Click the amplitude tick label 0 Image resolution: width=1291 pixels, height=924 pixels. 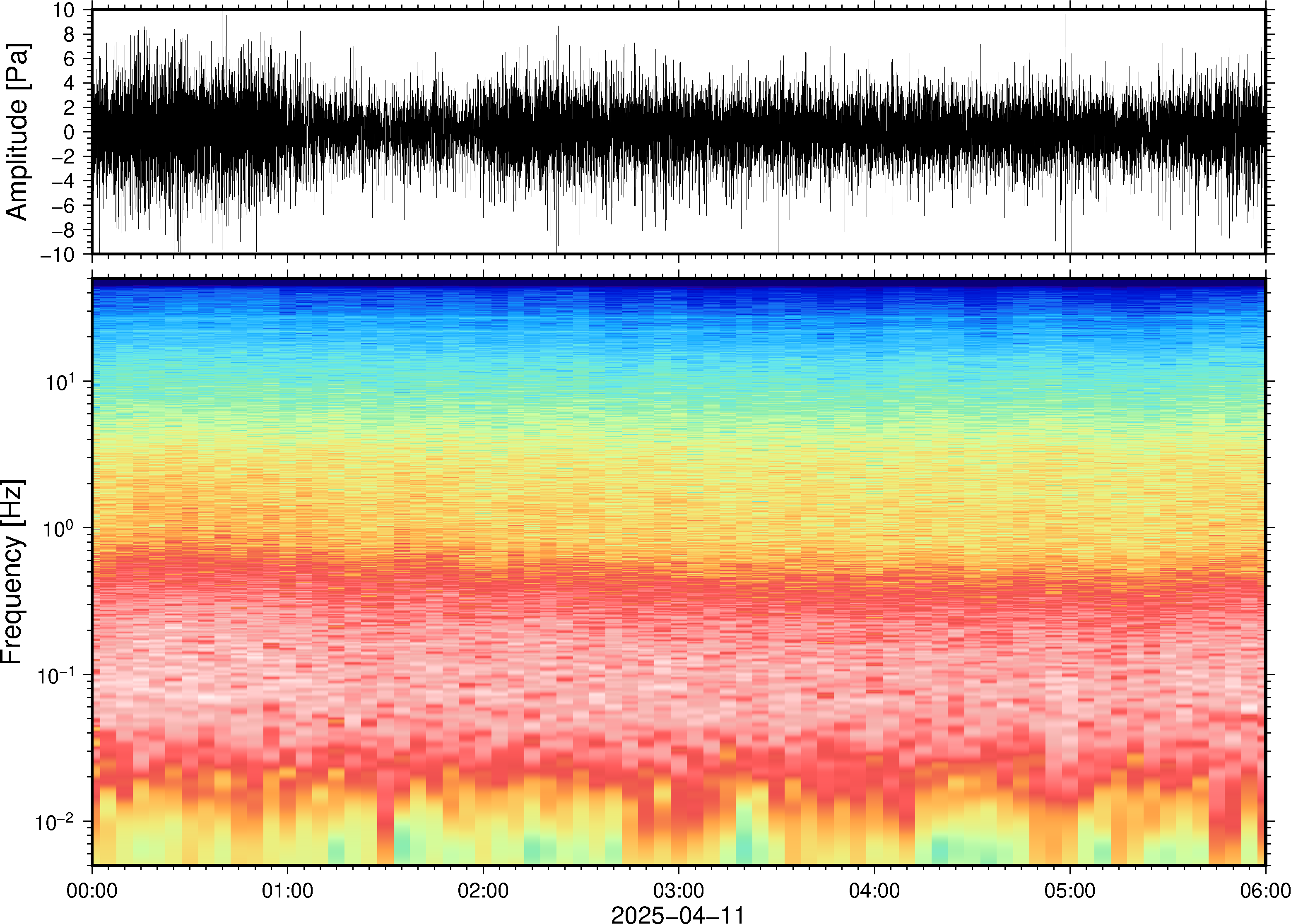point(70,132)
